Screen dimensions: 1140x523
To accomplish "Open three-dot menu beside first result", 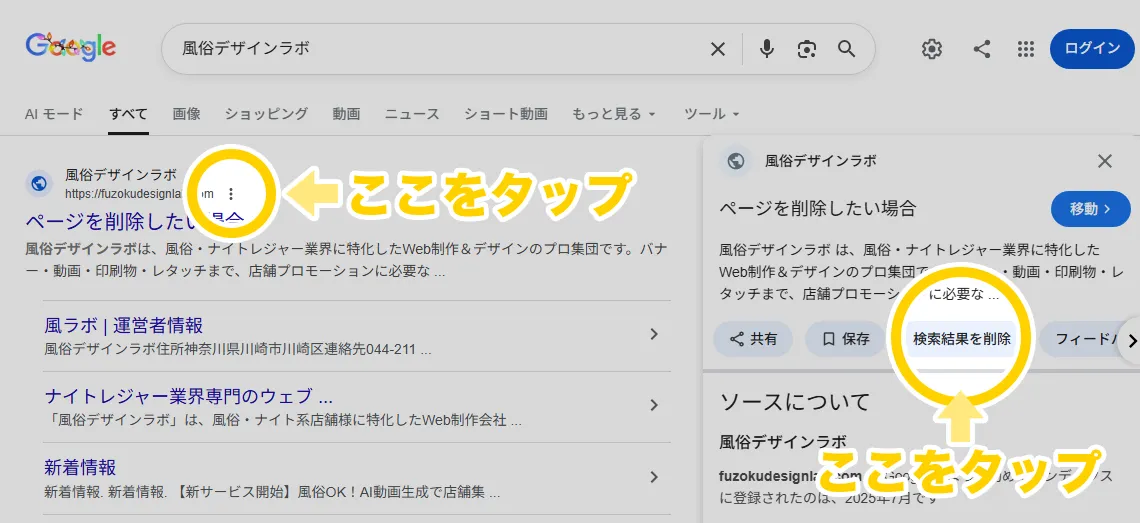I will click(x=232, y=193).
